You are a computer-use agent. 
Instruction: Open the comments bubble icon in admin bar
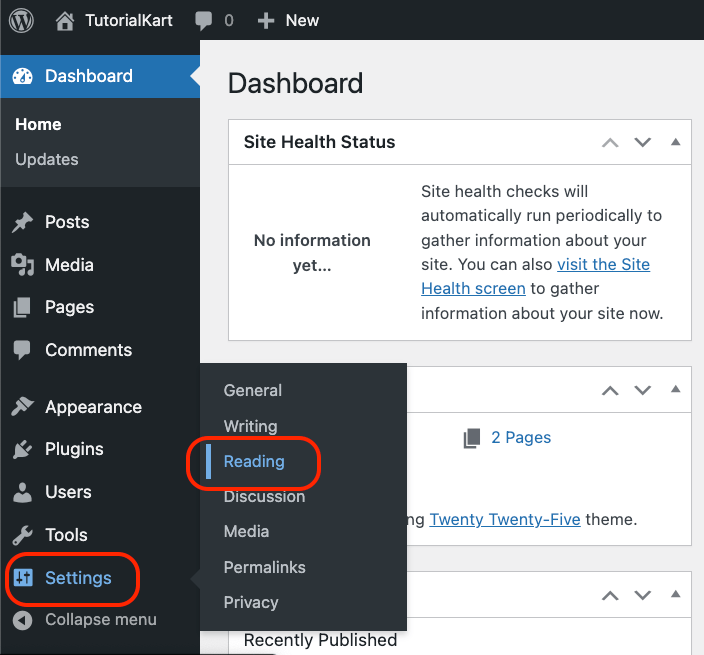pyautogui.click(x=203, y=21)
